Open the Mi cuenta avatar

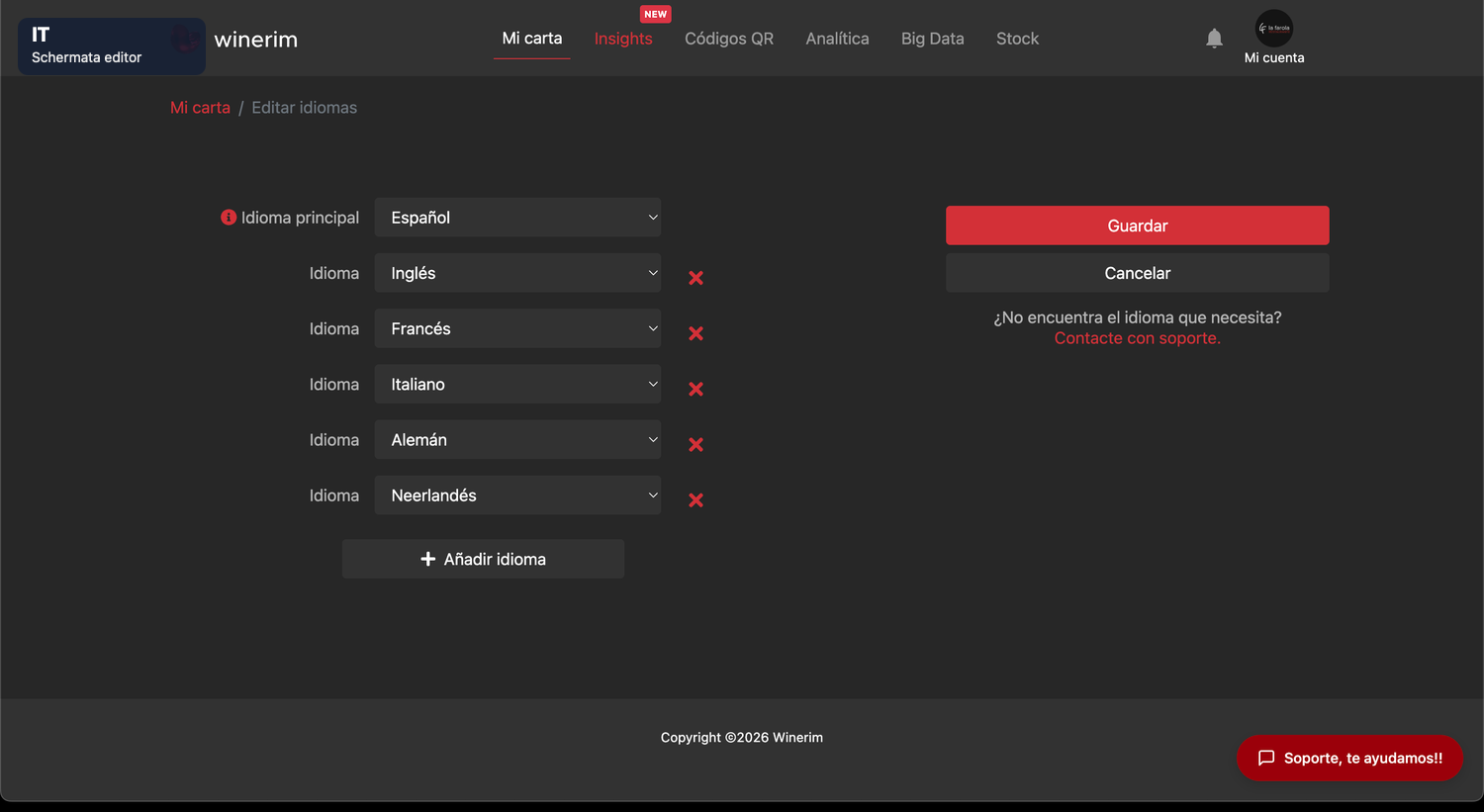click(1274, 29)
